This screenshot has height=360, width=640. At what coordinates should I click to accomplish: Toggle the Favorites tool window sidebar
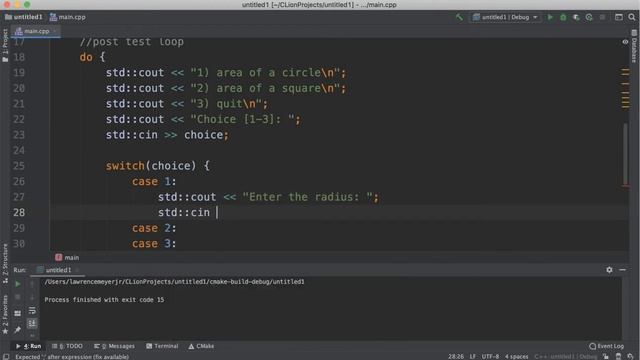tap(5, 314)
